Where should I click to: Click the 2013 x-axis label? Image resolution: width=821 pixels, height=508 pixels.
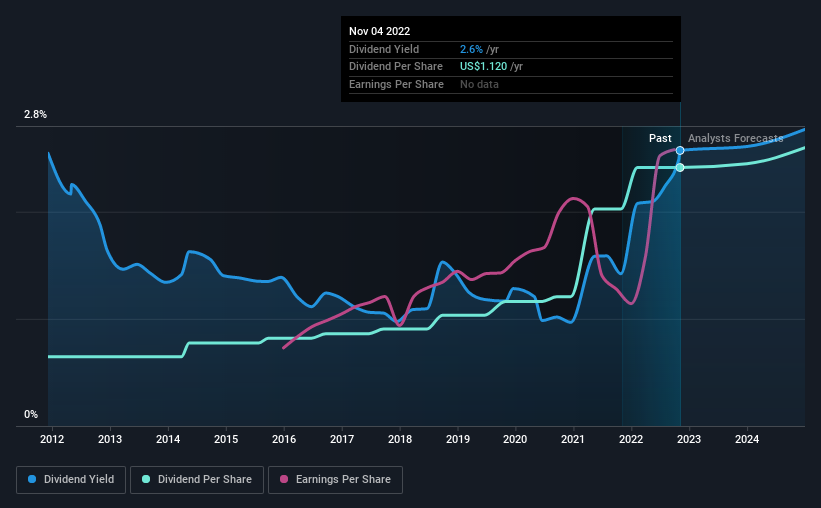click(110, 439)
